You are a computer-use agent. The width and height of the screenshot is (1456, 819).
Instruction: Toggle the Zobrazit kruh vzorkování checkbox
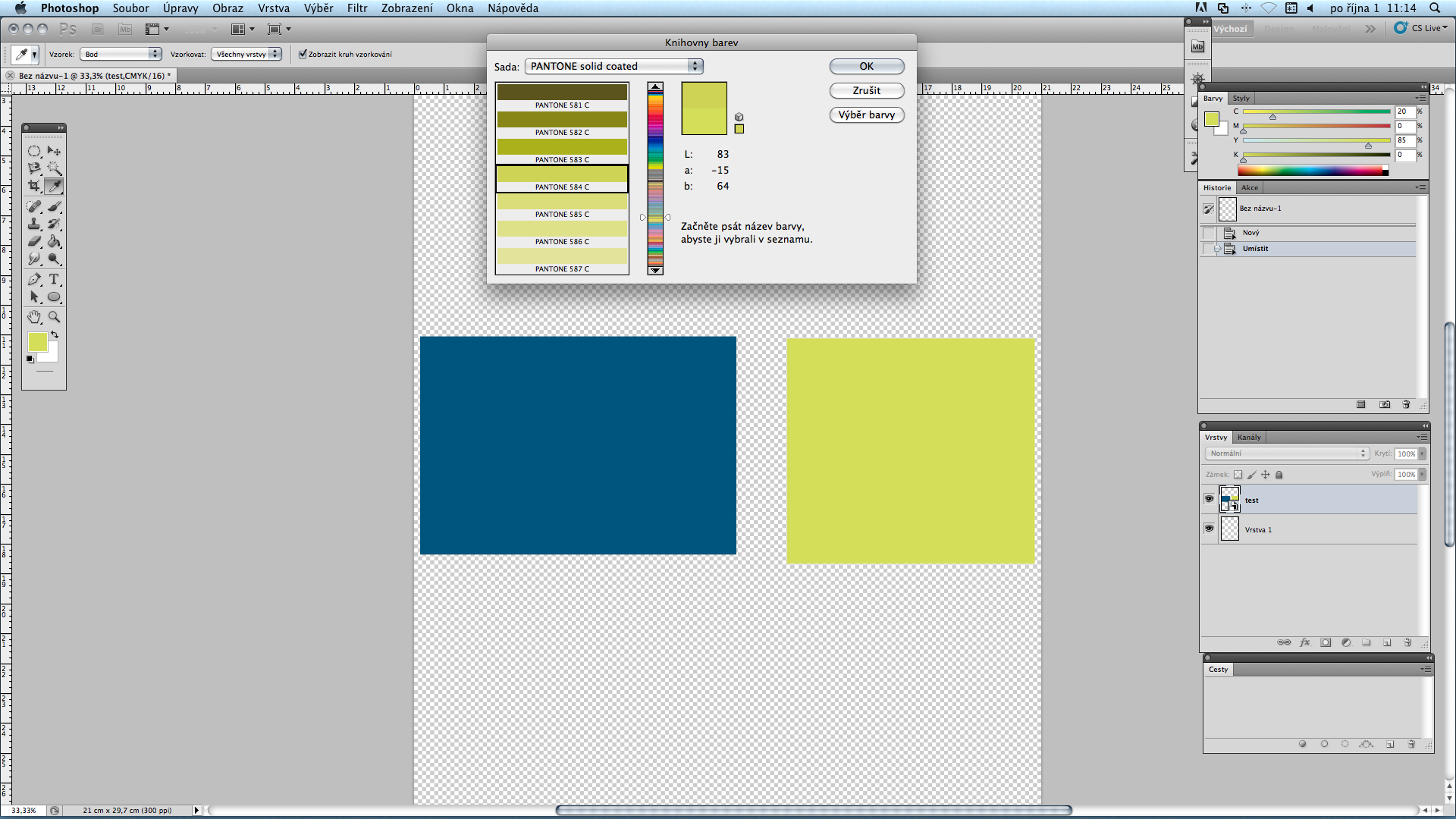303,54
